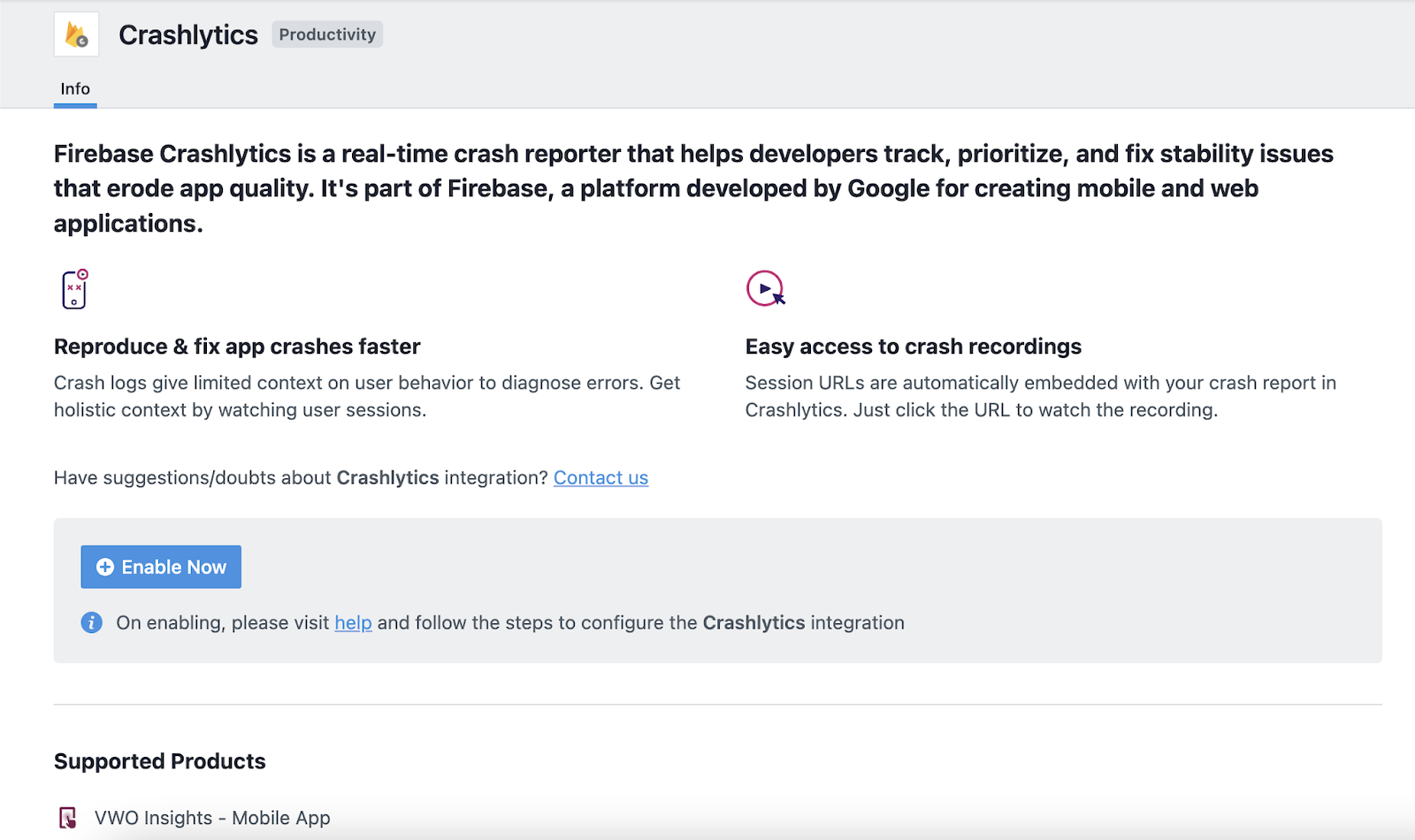Screen dimensions: 1415x840
Task: Click the Firebase Crashlytics description paragraph
Action: click(x=694, y=188)
